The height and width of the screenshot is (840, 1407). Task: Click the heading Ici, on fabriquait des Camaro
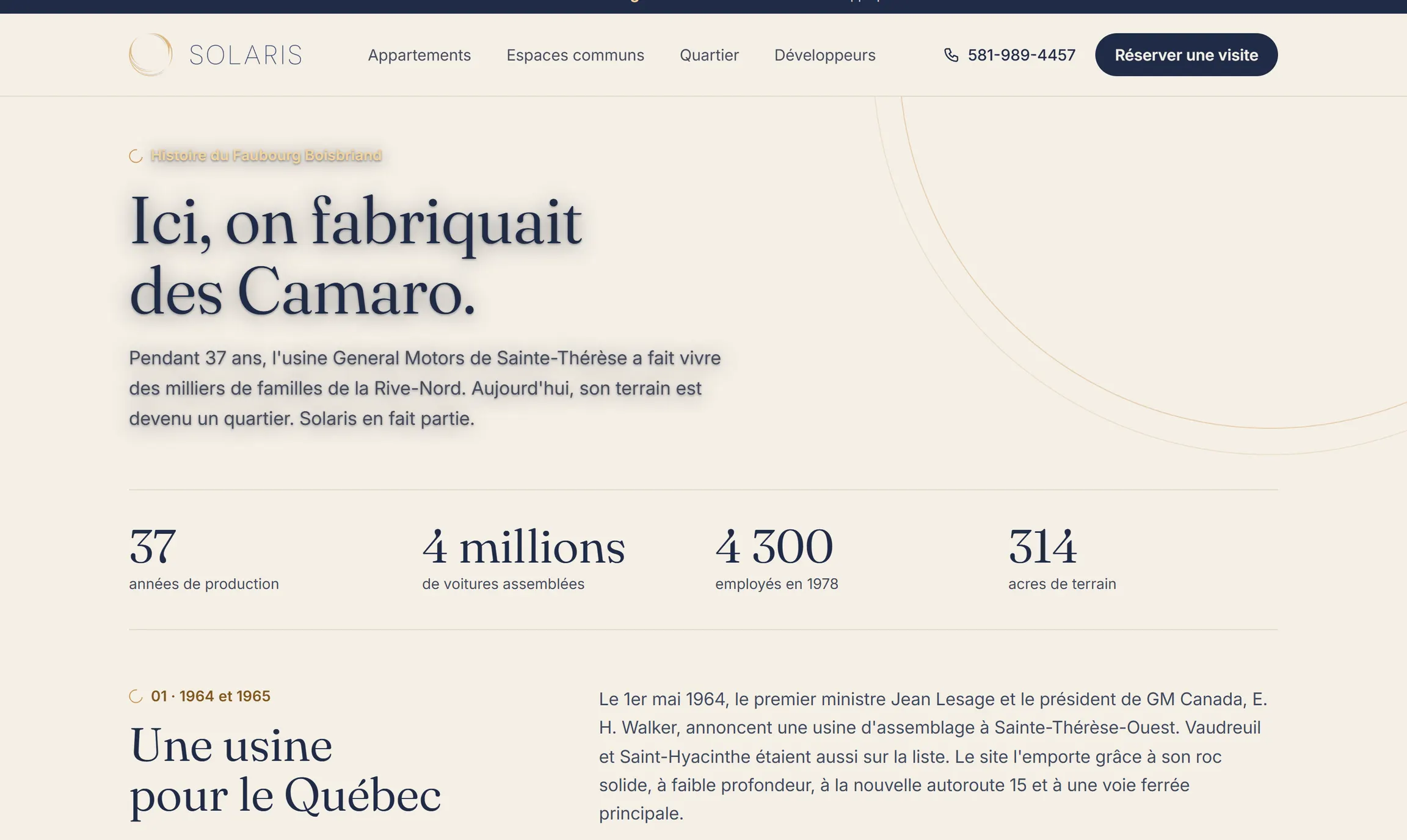[x=355, y=256]
